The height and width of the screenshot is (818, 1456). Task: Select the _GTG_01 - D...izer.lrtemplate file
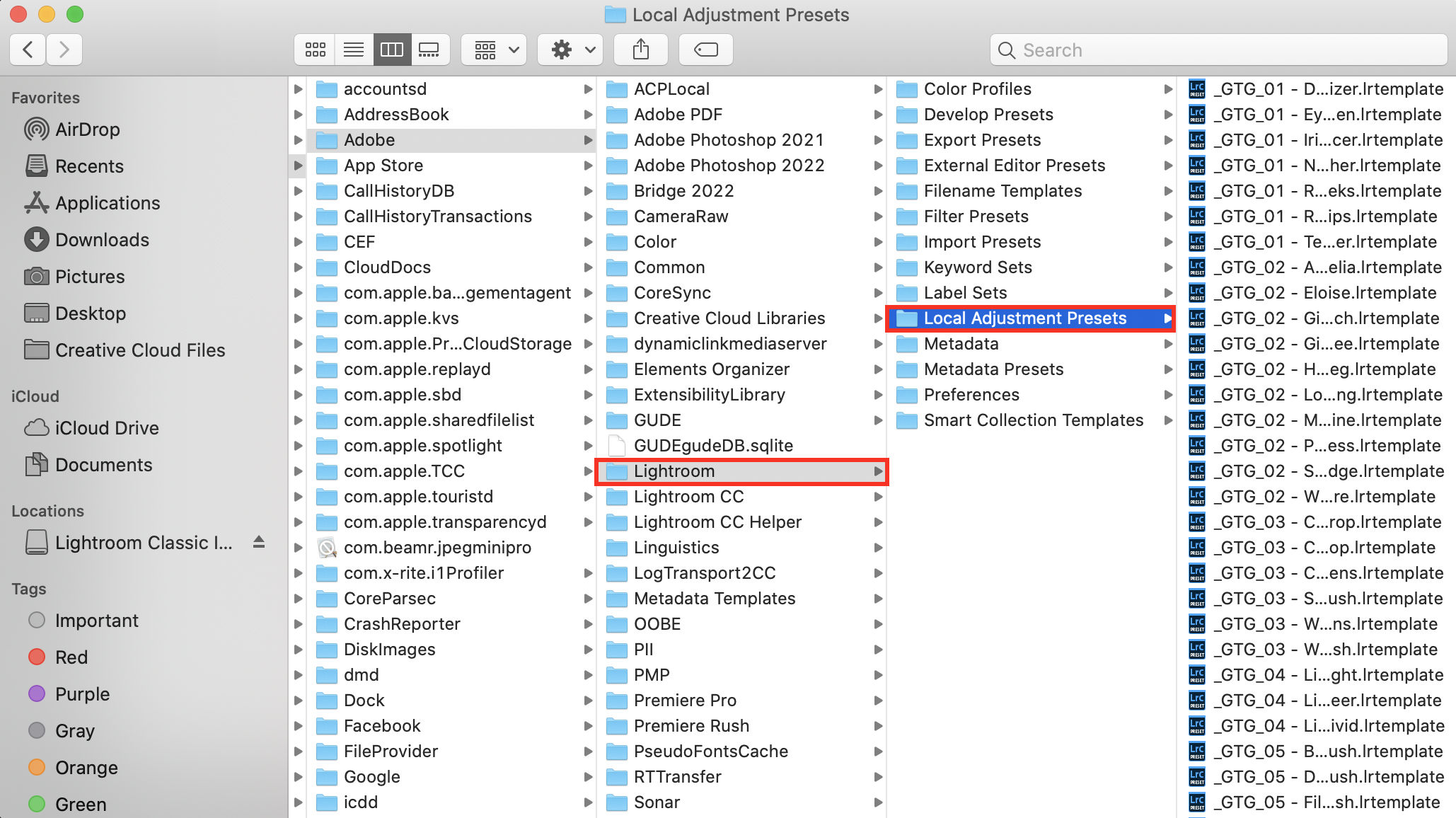coord(1317,89)
